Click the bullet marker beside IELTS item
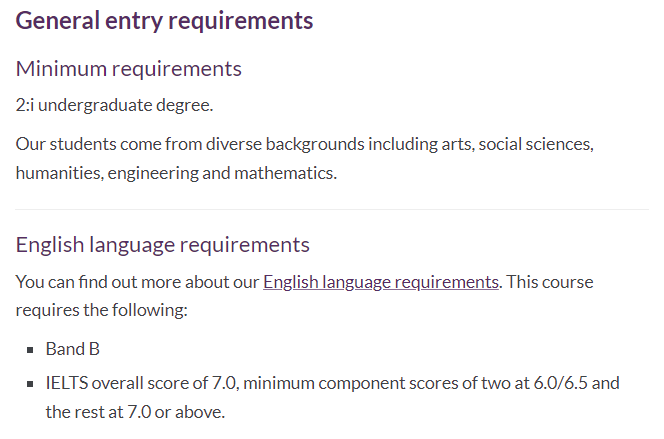Image resolution: width=664 pixels, height=439 pixels. click(31, 383)
